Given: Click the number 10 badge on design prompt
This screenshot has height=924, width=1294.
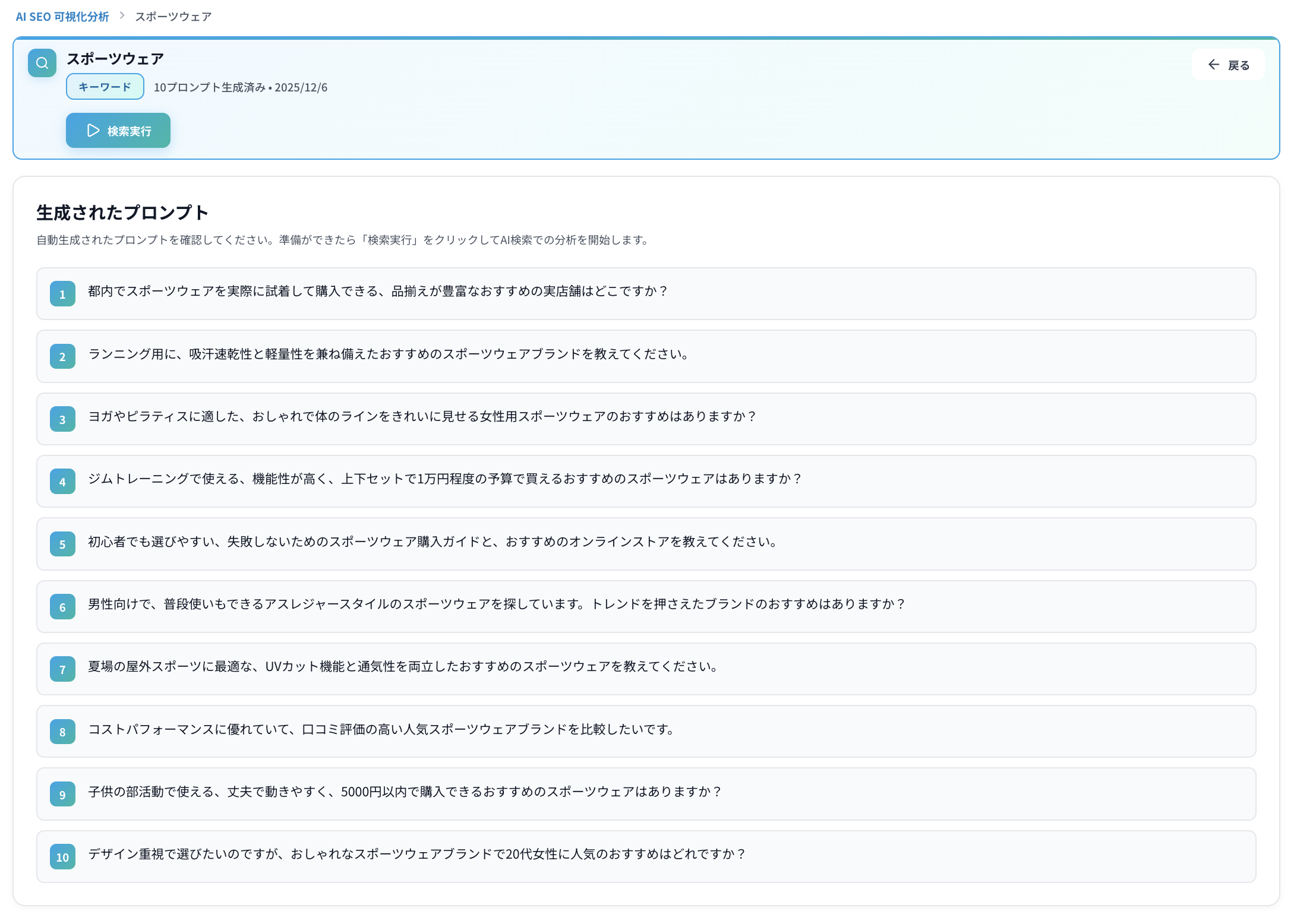Looking at the screenshot, I should [62, 857].
